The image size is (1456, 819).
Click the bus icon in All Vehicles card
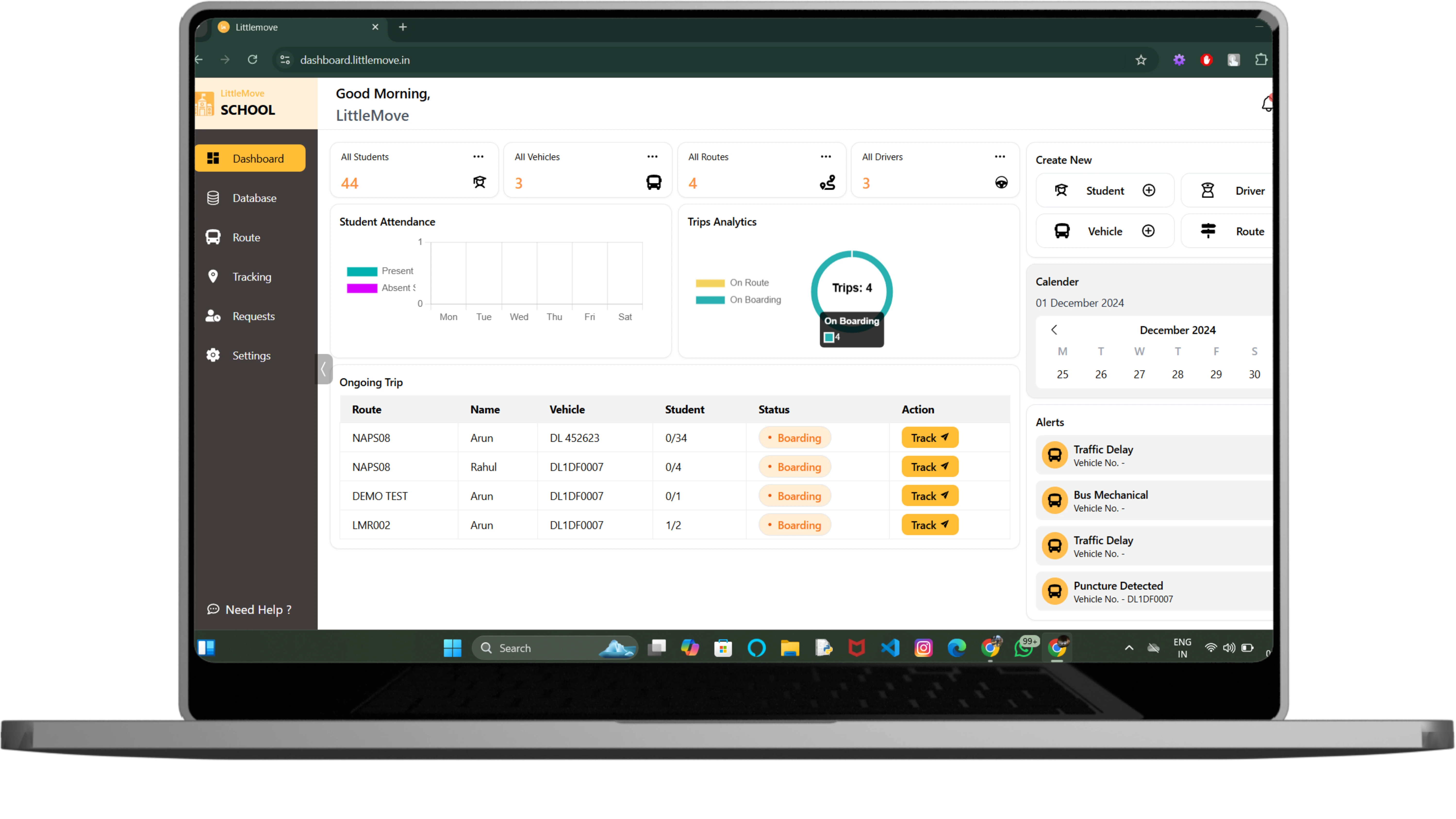pyautogui.click(x=654, y=182)
